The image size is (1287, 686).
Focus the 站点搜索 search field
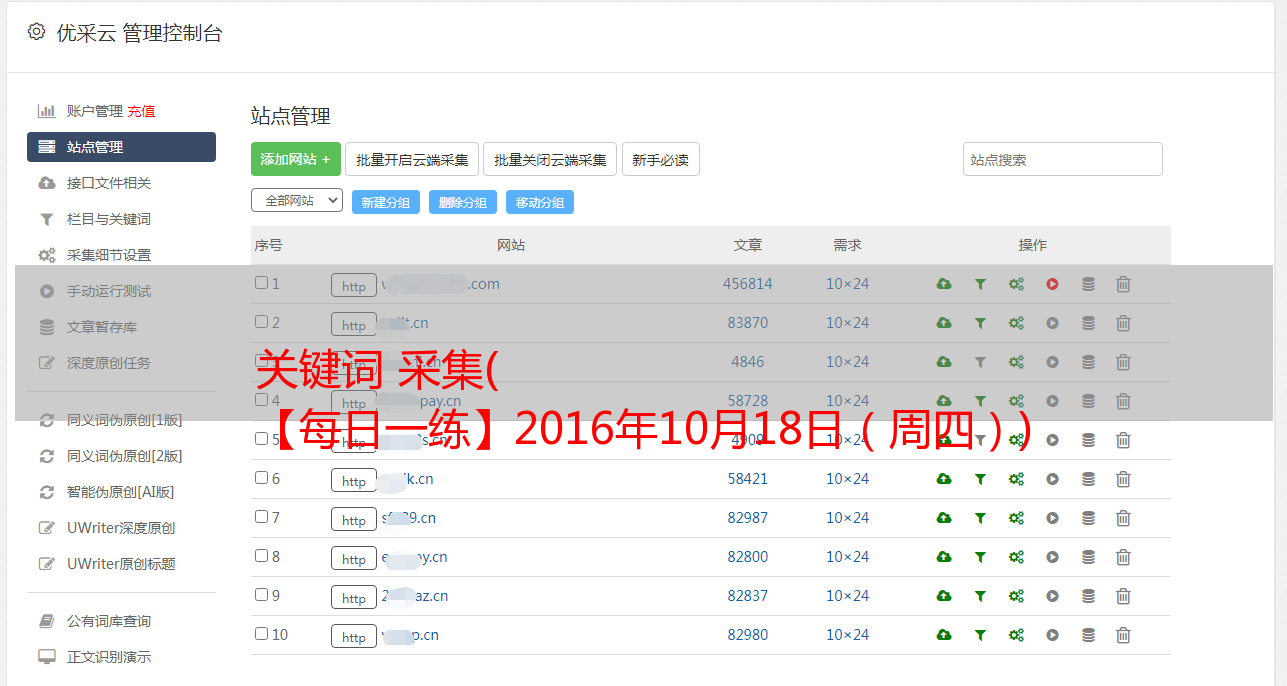pyautogui.click(x=1063, y=159)
